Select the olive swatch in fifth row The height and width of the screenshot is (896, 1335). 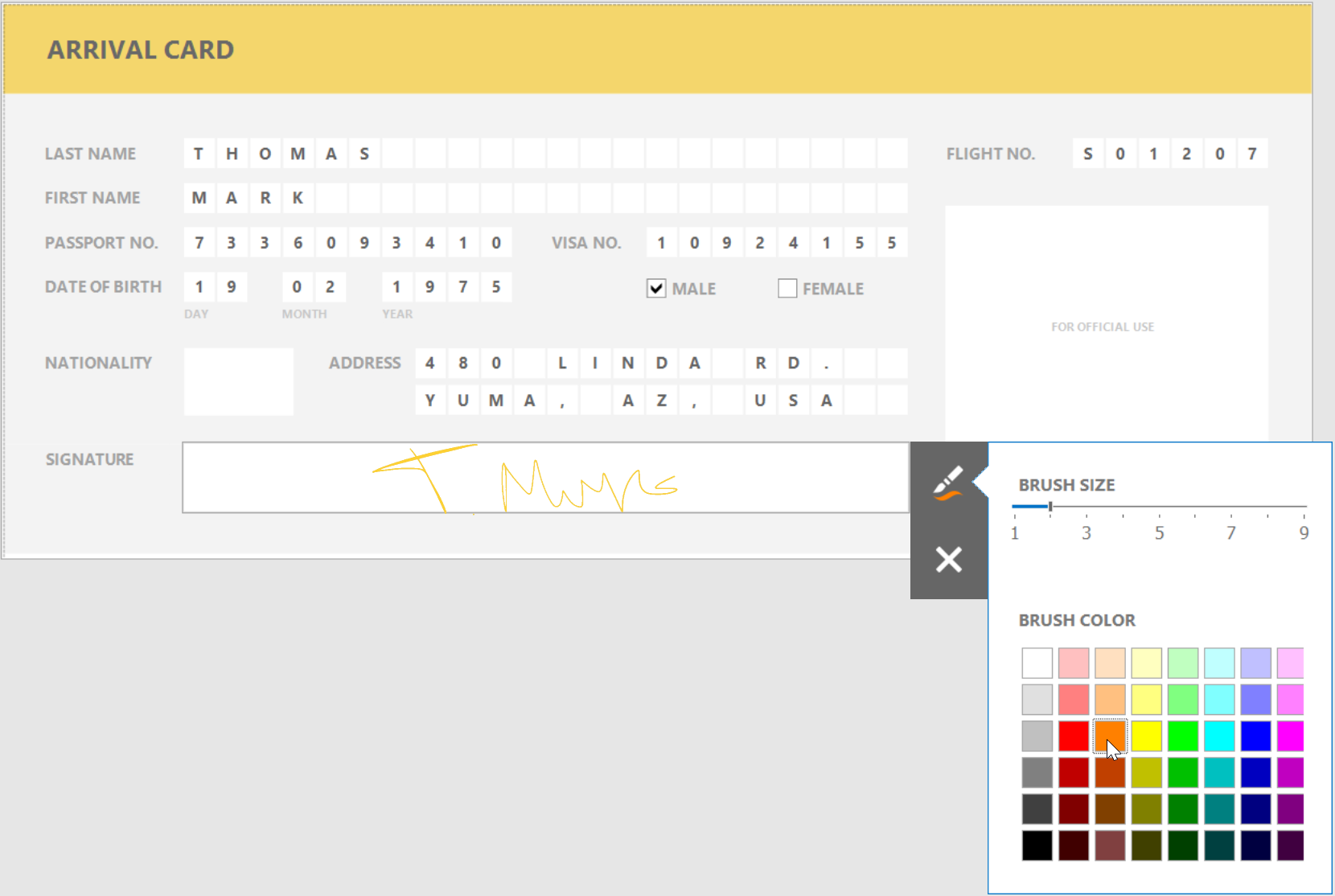[x=1147, y=809]
